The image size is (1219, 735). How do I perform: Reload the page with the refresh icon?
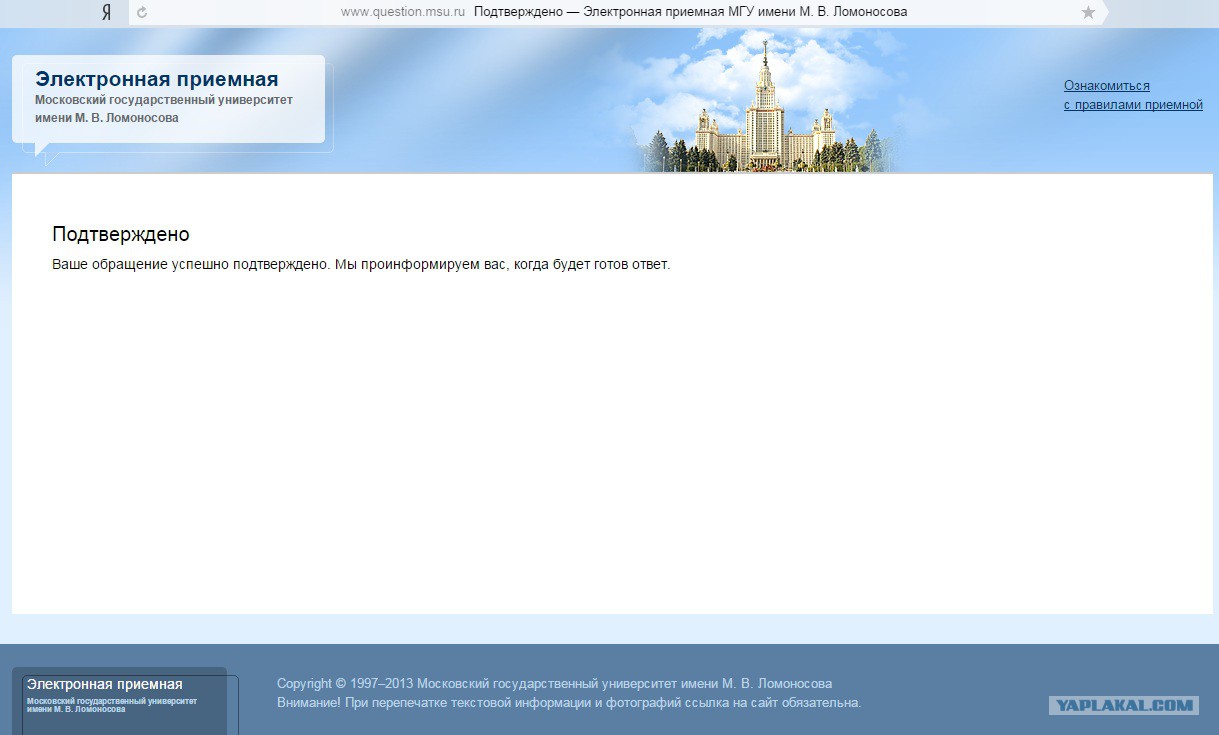(x=142, y=12)
